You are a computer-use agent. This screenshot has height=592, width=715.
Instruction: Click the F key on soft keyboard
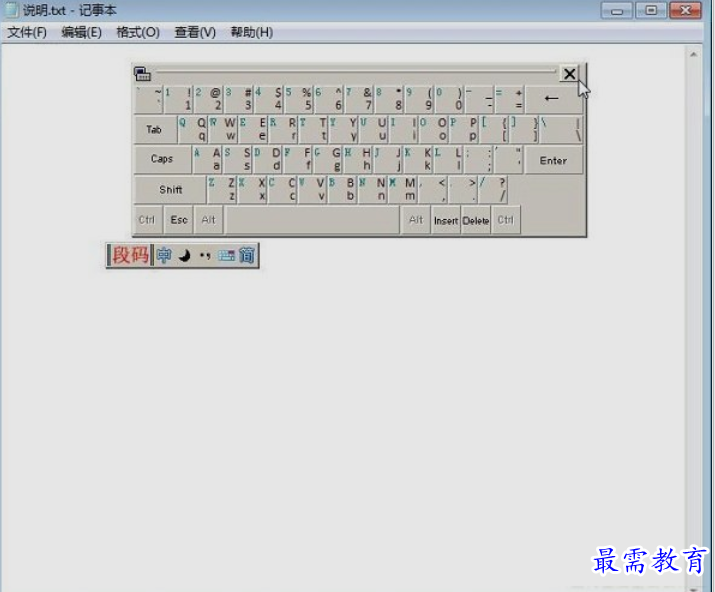coord(298,159)
